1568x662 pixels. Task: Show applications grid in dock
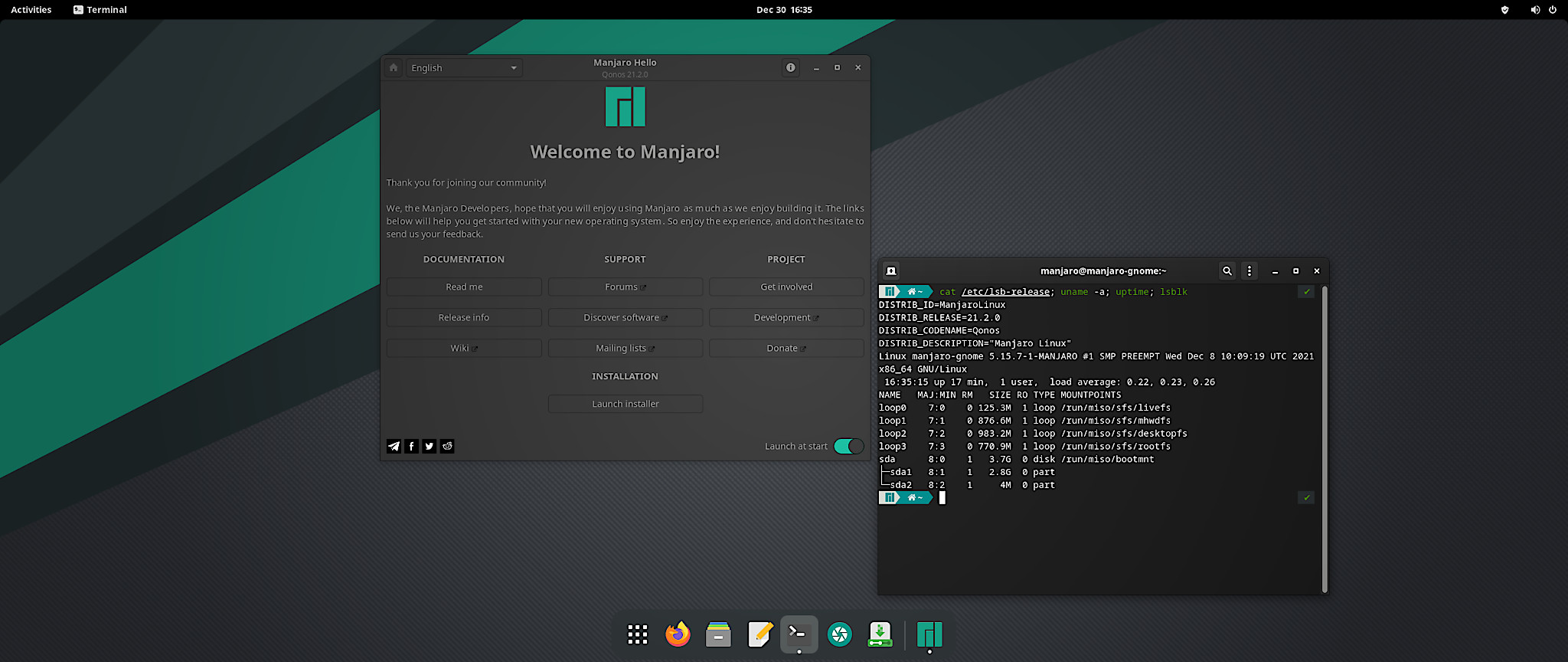637,634
